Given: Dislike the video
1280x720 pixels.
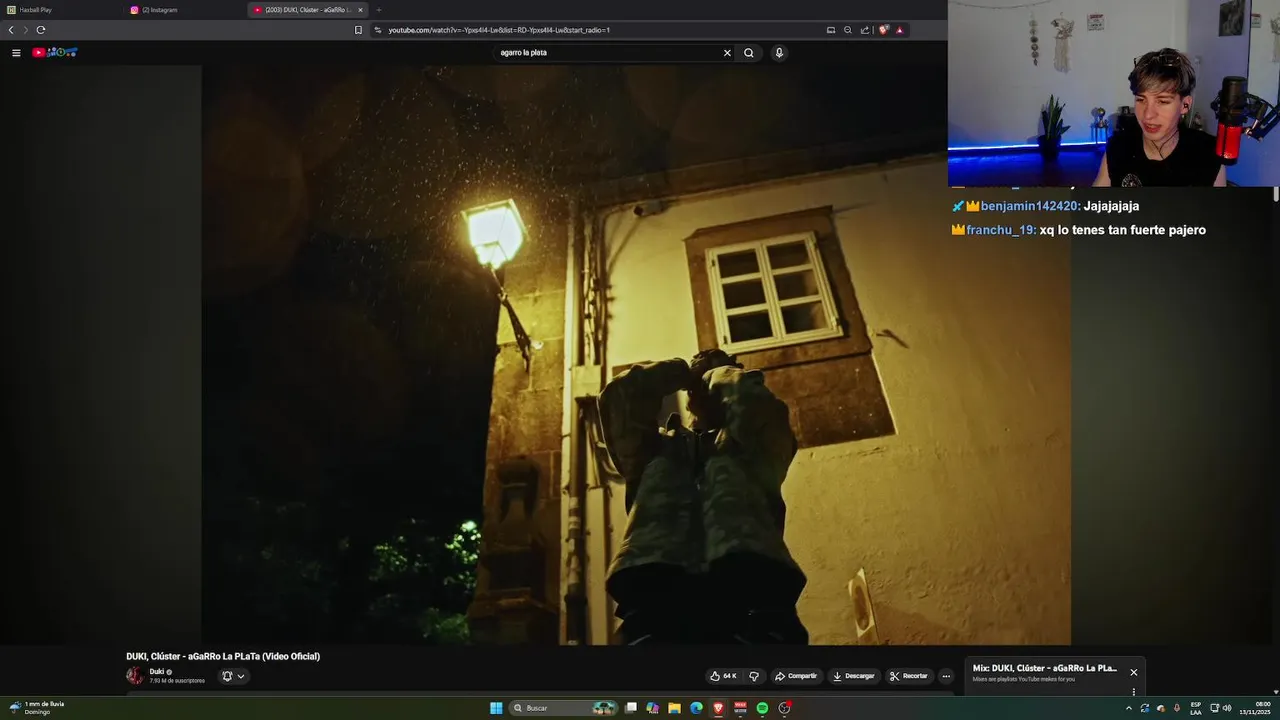Looking at the screenshot, I should pyautogui.click(x=754, y=676).
